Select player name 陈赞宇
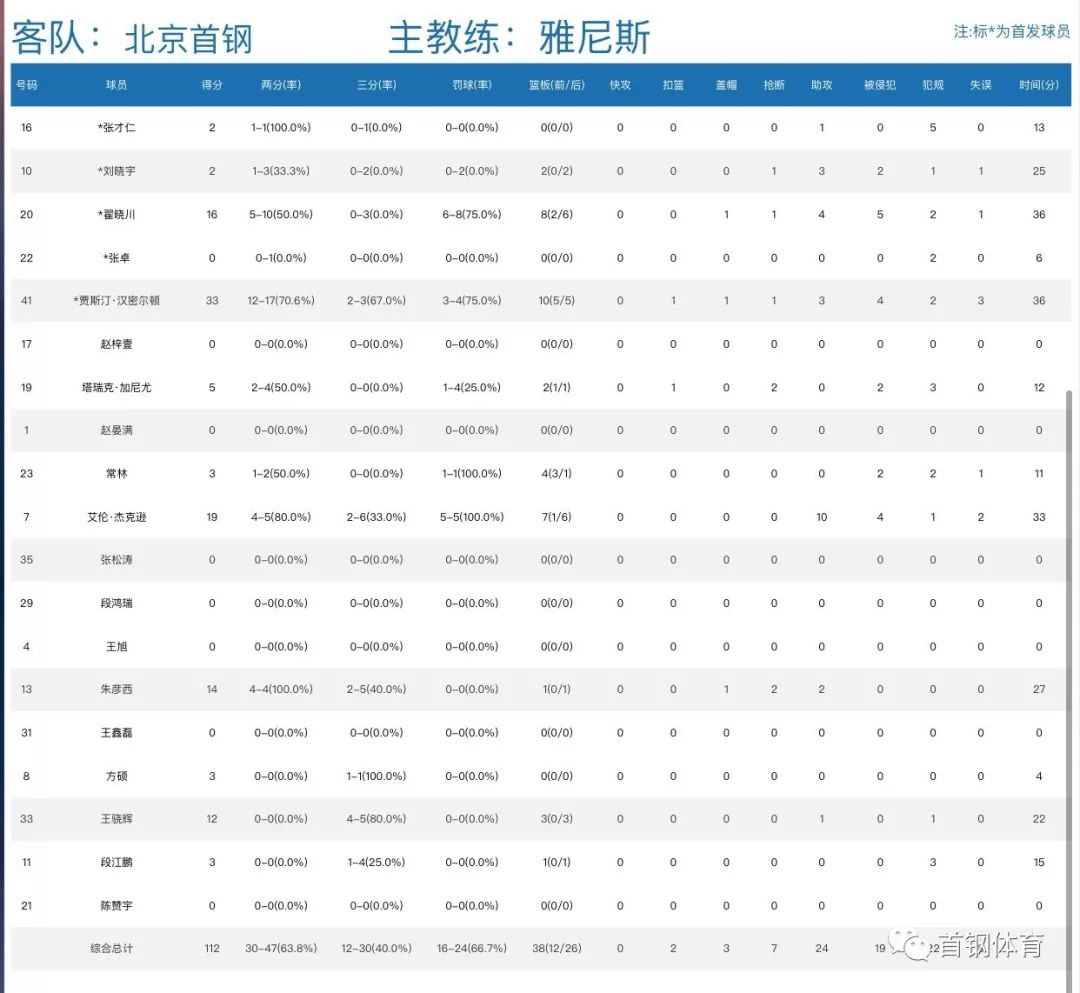The width and height of the screenshot is (1080, 993). (x=116, y=905)
